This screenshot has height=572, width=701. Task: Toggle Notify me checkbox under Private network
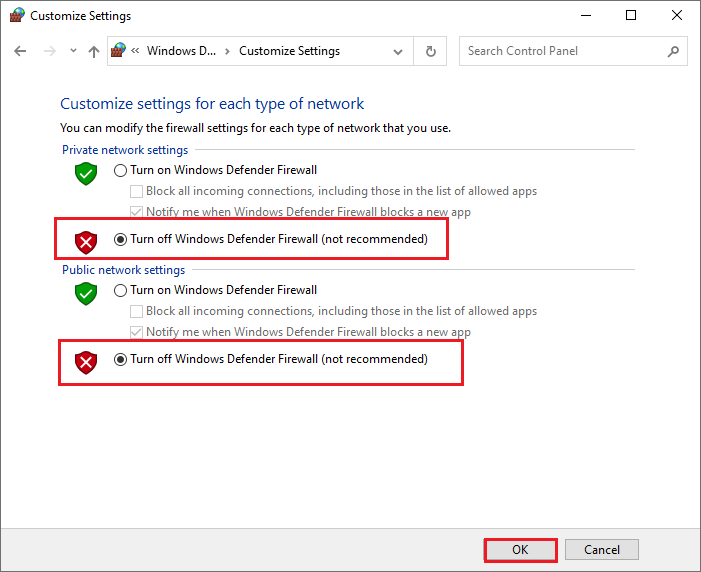pyautogui.click(x=136, y=212)
